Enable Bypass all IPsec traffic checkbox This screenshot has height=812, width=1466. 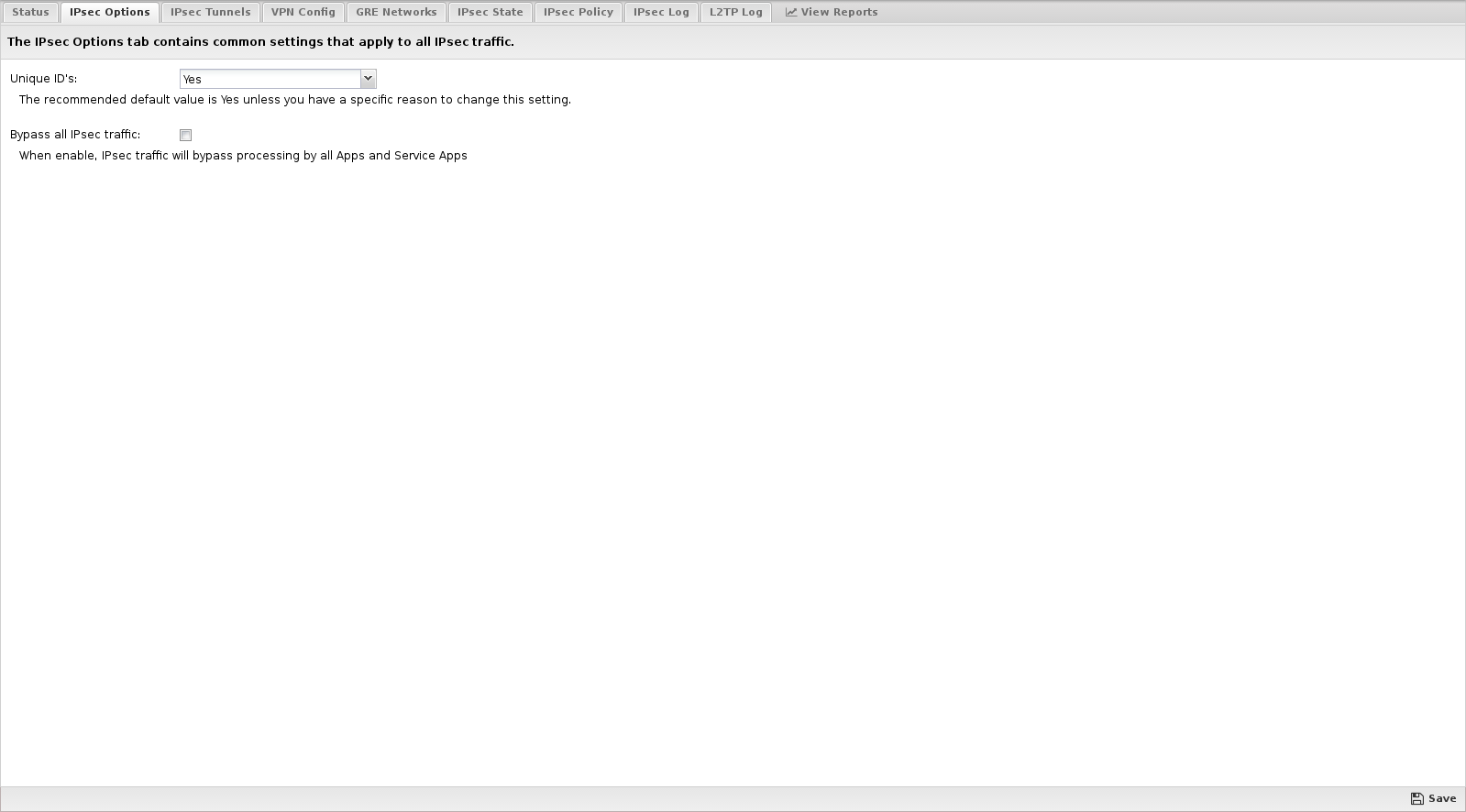185,135
